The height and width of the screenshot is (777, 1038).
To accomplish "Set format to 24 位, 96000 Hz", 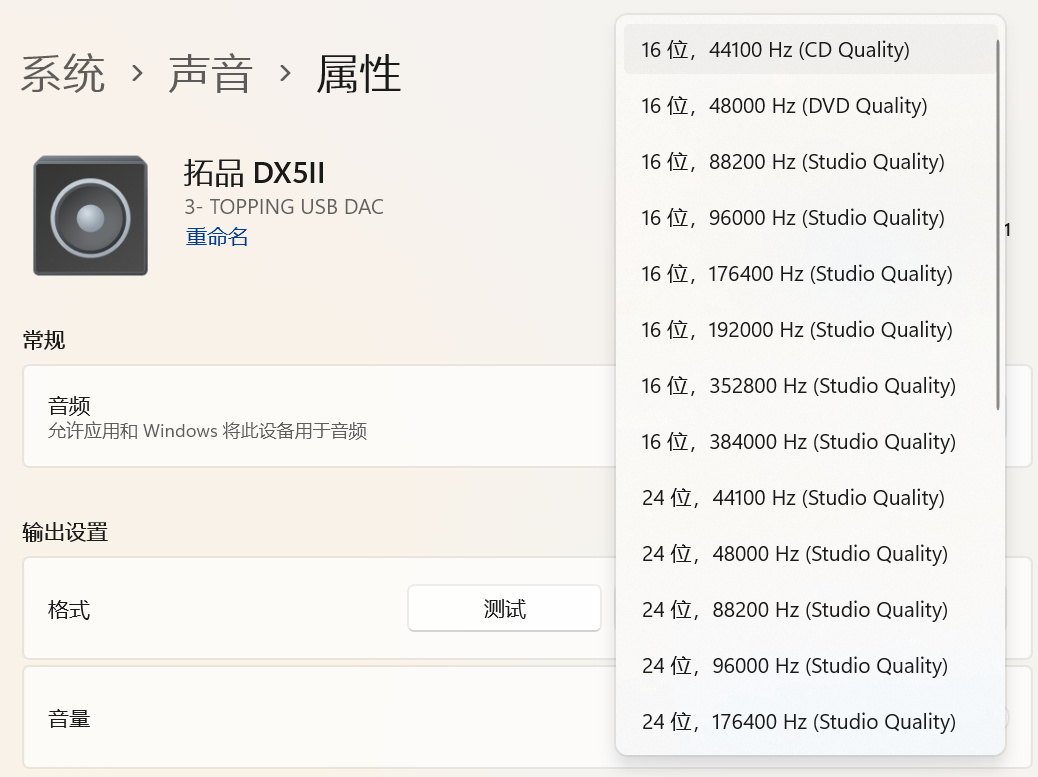I will click(x=810, y=666).
